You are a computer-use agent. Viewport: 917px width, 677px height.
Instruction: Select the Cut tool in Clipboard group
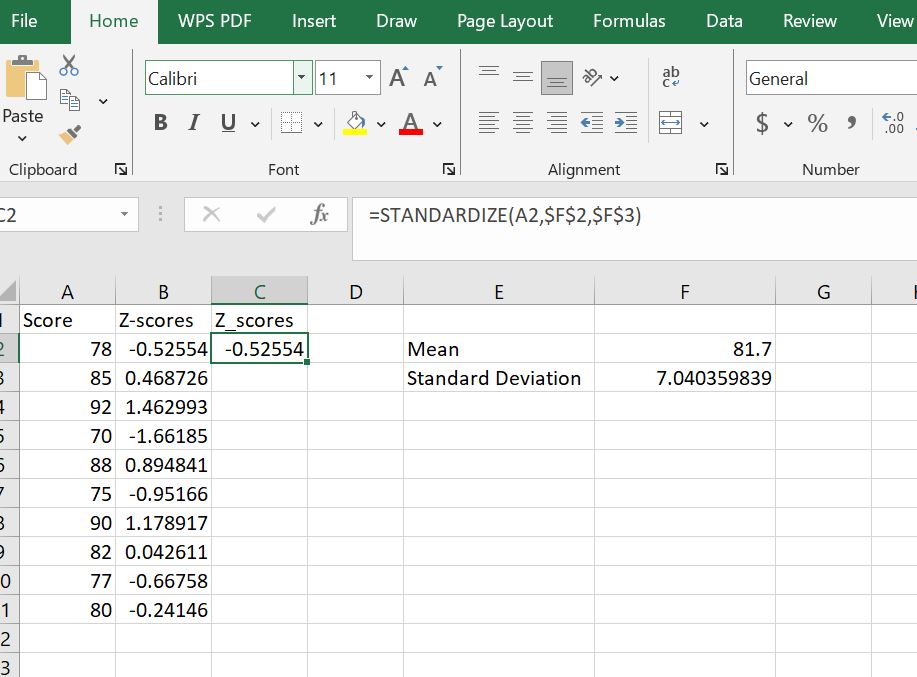(x=68, y=64)
